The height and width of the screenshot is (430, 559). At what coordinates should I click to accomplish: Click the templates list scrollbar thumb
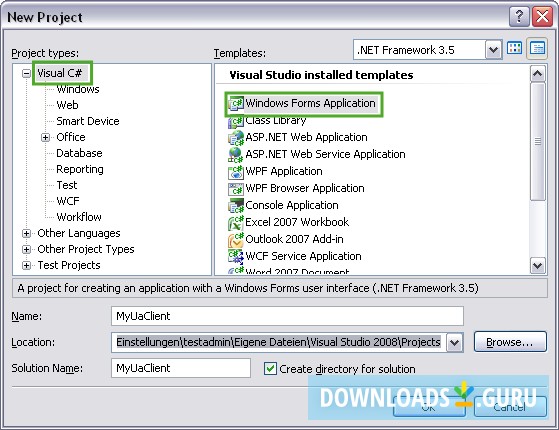click(538, 142)
